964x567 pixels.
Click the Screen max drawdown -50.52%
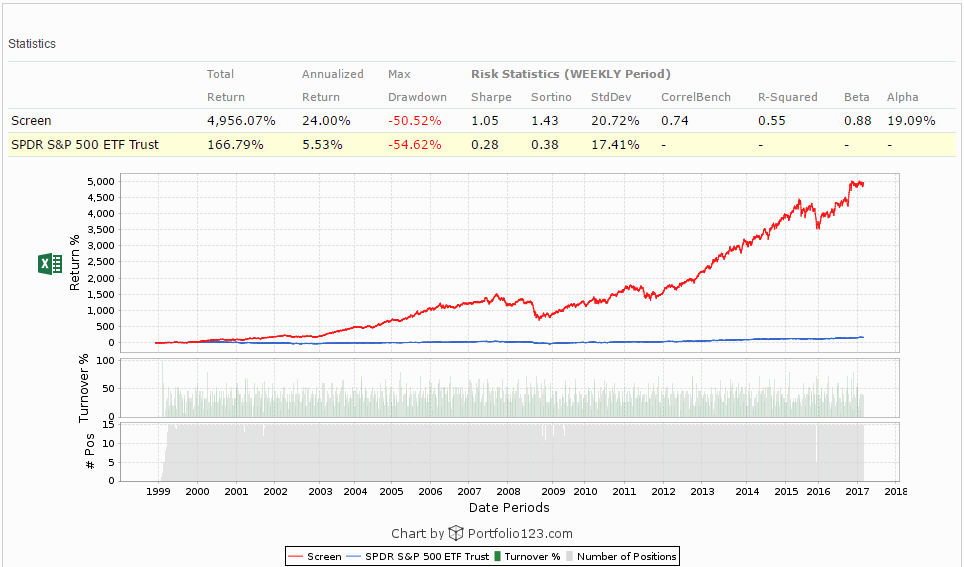pyautogui.click(x=414, y=121)
